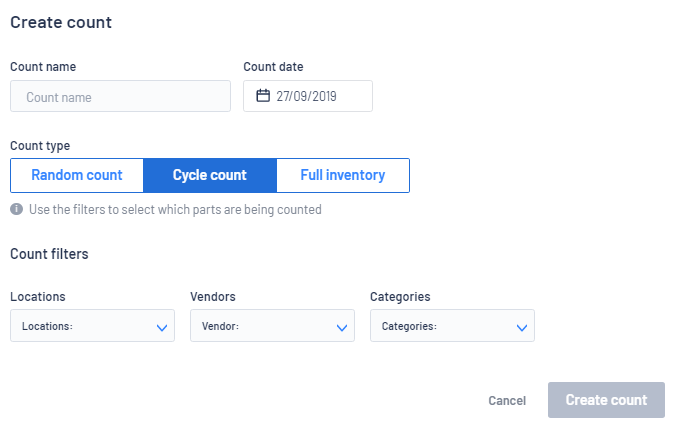Click the filters hint text
Screen dimensions: 676x433
[175, 210]
